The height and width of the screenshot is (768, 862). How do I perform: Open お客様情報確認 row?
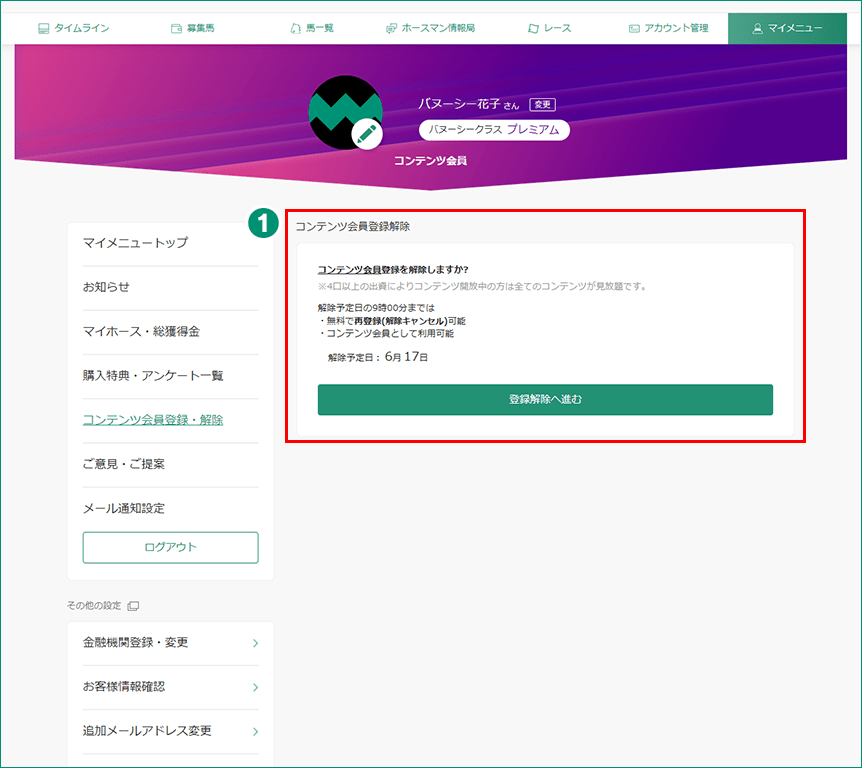pyautogui.click(x=170, y=687)
